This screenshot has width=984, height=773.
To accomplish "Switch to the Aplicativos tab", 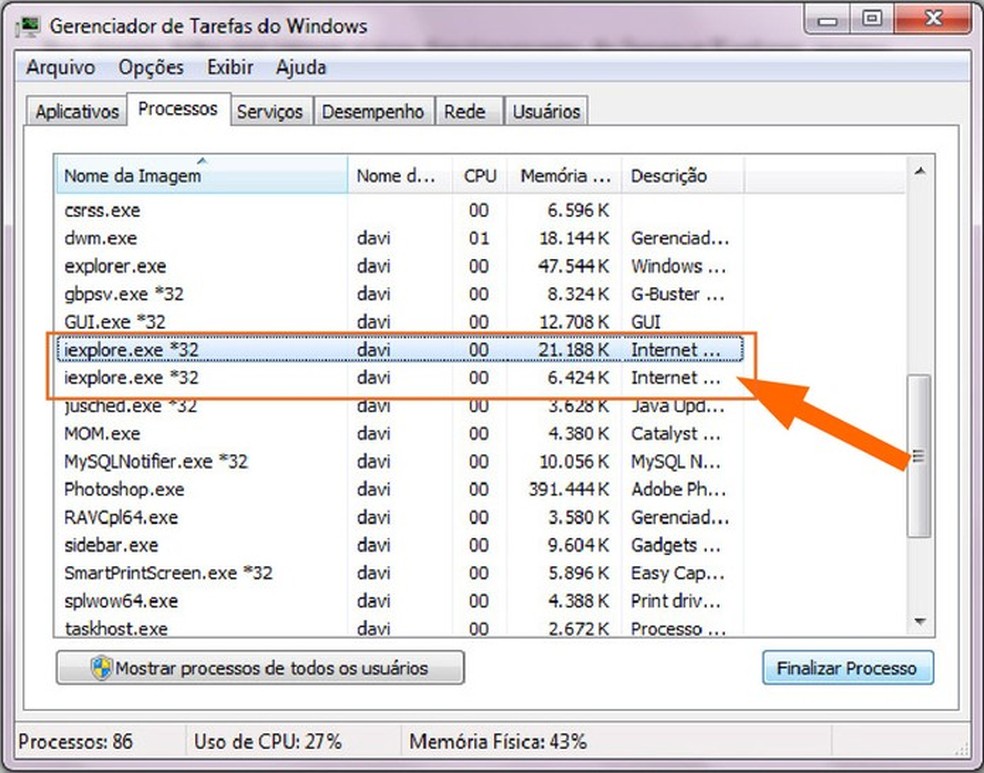I will pos(75,111).
